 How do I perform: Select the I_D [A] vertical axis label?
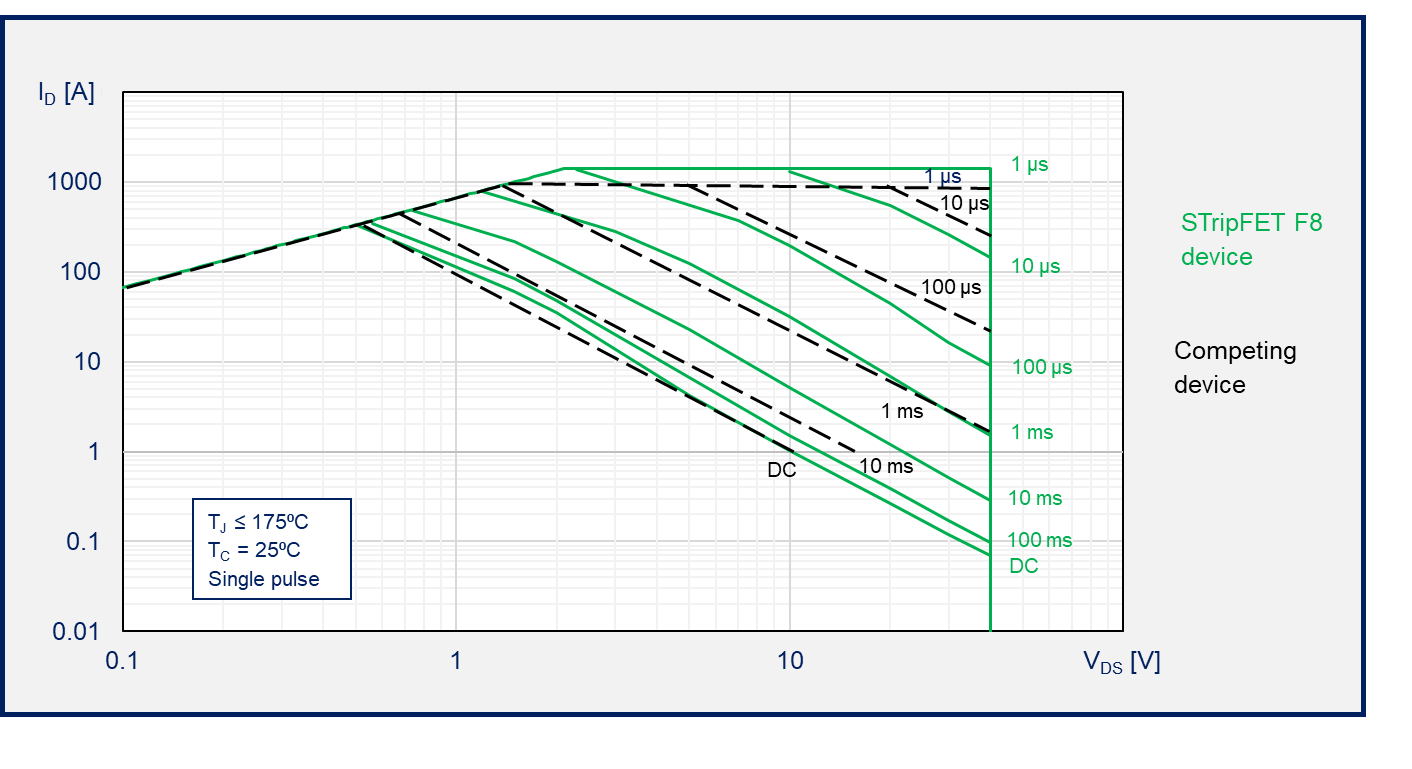[x=66, y=93]
